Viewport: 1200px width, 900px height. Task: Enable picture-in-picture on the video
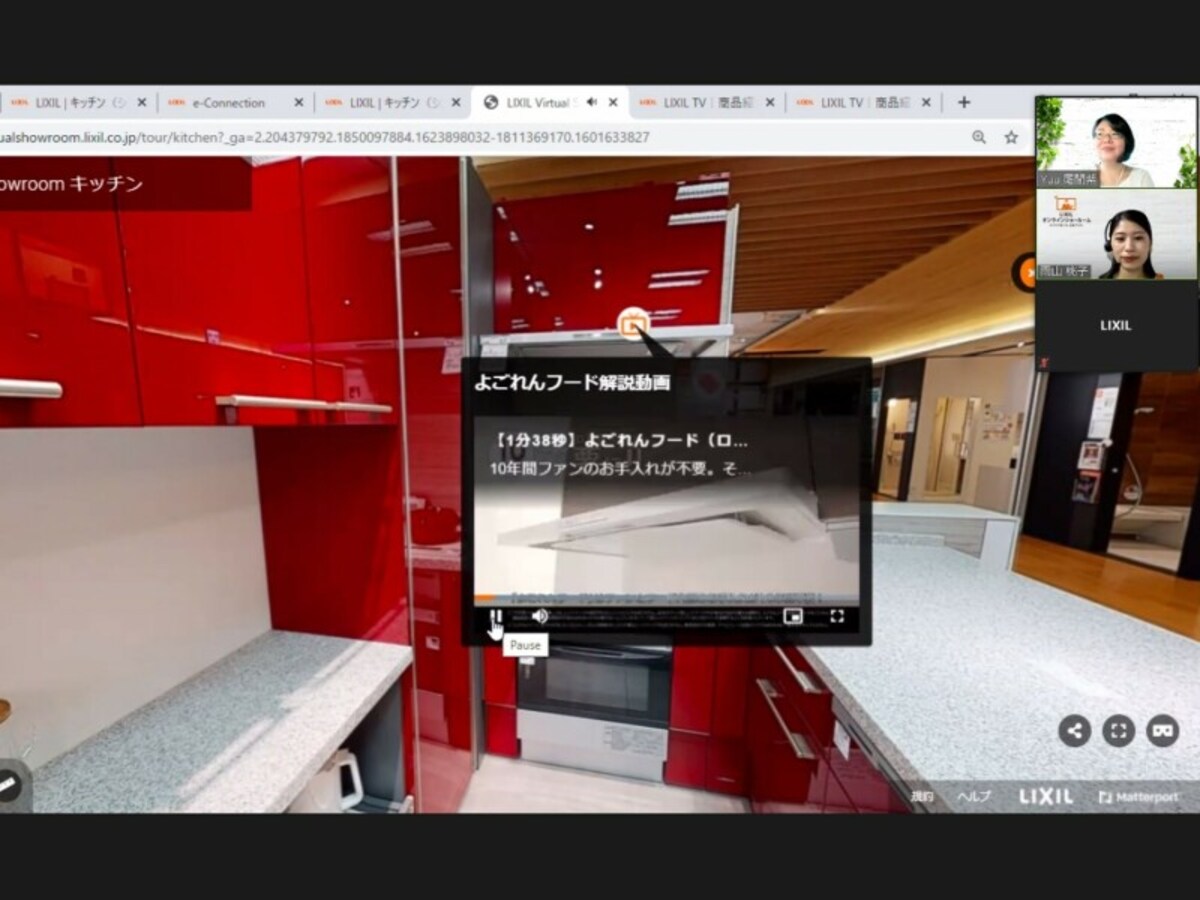[x=793, y=616]
